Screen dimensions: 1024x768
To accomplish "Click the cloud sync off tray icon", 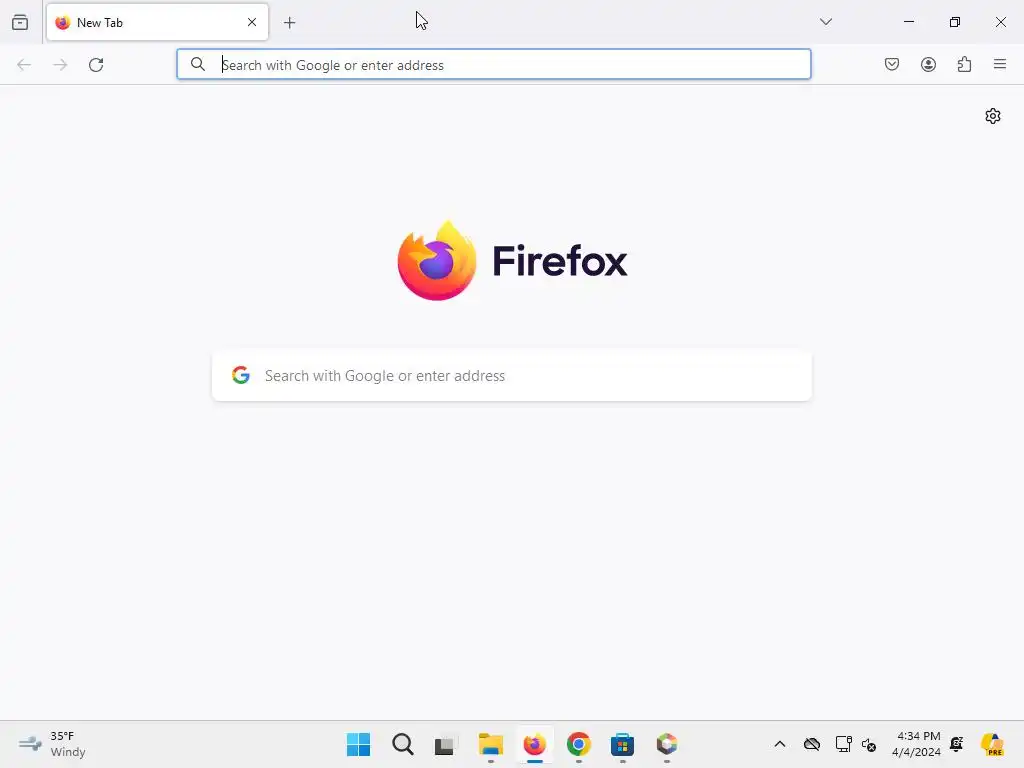I will pyautogui.click(x=812, y=744).
